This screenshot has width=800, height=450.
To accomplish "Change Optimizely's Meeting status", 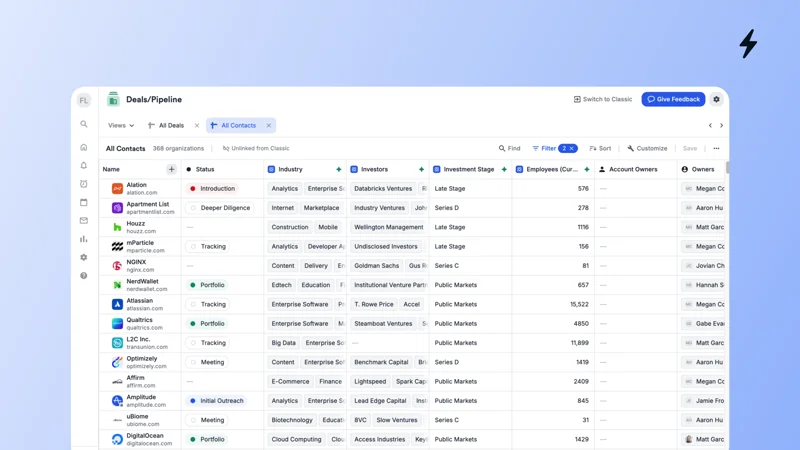I will pyautogui.click(x=207, y=362).
